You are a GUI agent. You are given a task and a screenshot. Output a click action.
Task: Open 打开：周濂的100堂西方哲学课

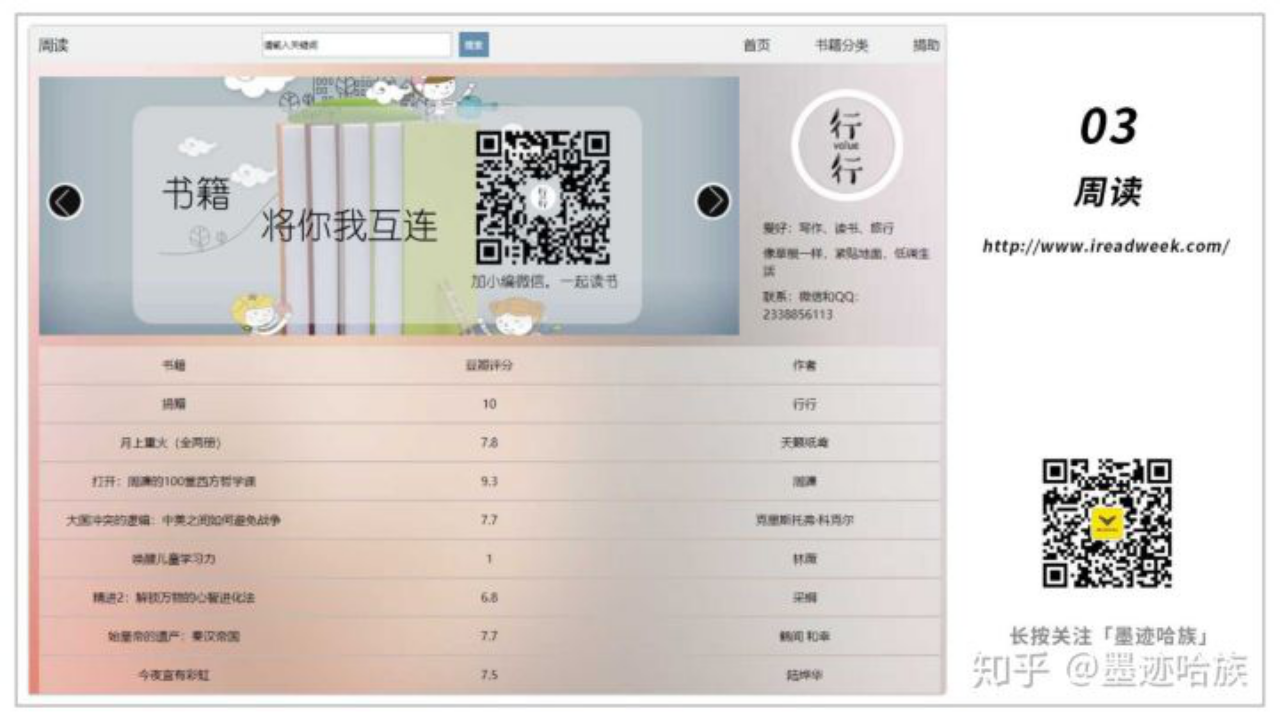(x=173, y=482)
